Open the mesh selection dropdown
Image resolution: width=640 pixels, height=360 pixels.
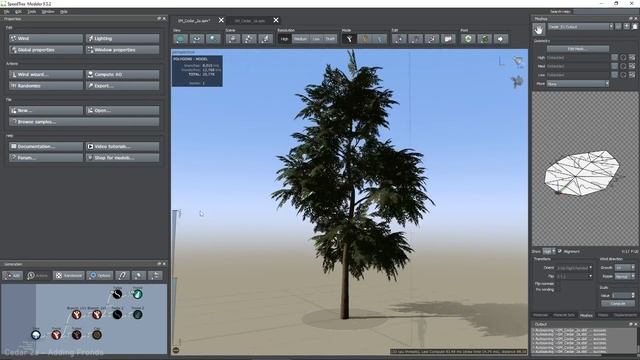coord(580,27)
